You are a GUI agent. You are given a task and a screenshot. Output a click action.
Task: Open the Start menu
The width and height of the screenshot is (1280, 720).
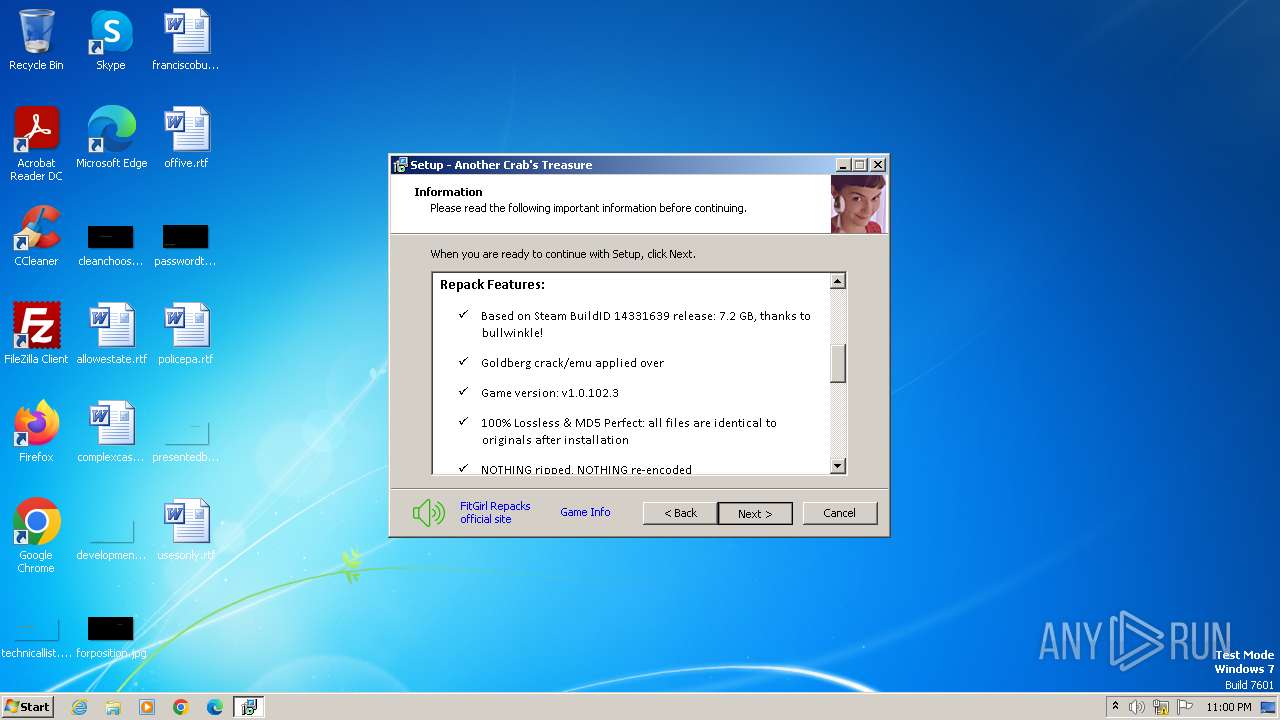27,707
